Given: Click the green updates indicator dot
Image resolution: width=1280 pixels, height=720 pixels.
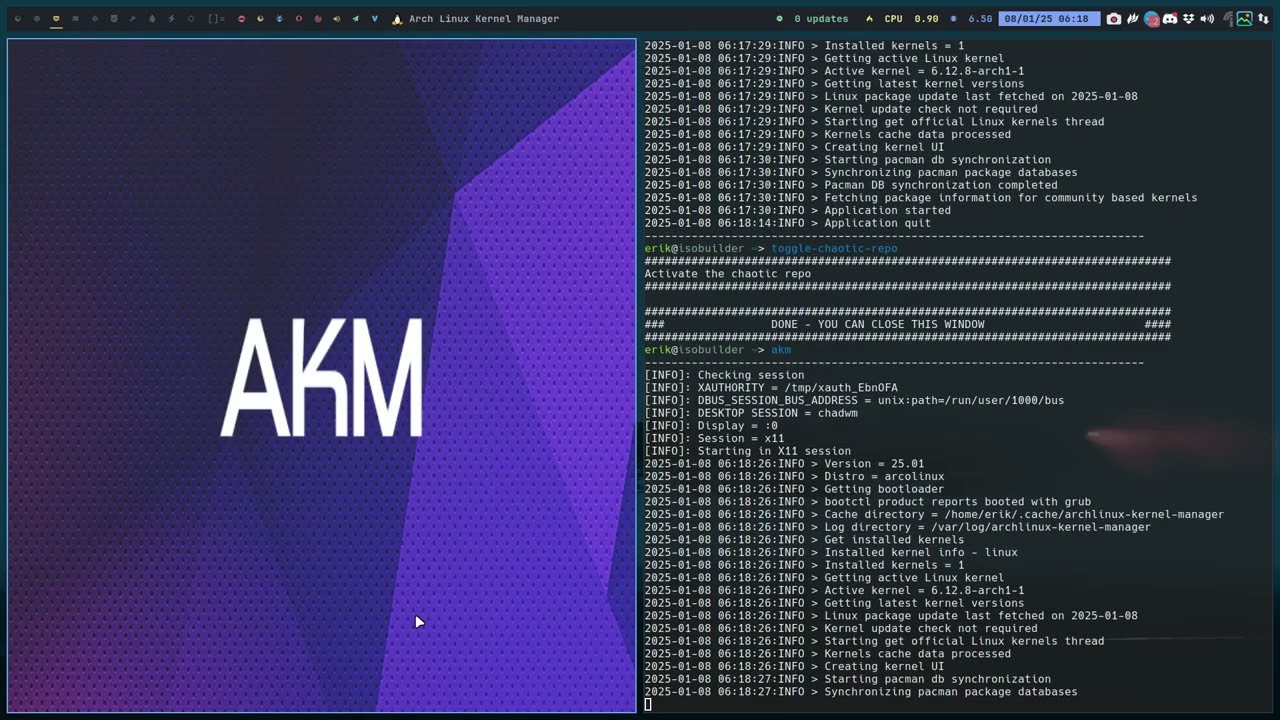Looking at the screenshot, I should point(780,19).
